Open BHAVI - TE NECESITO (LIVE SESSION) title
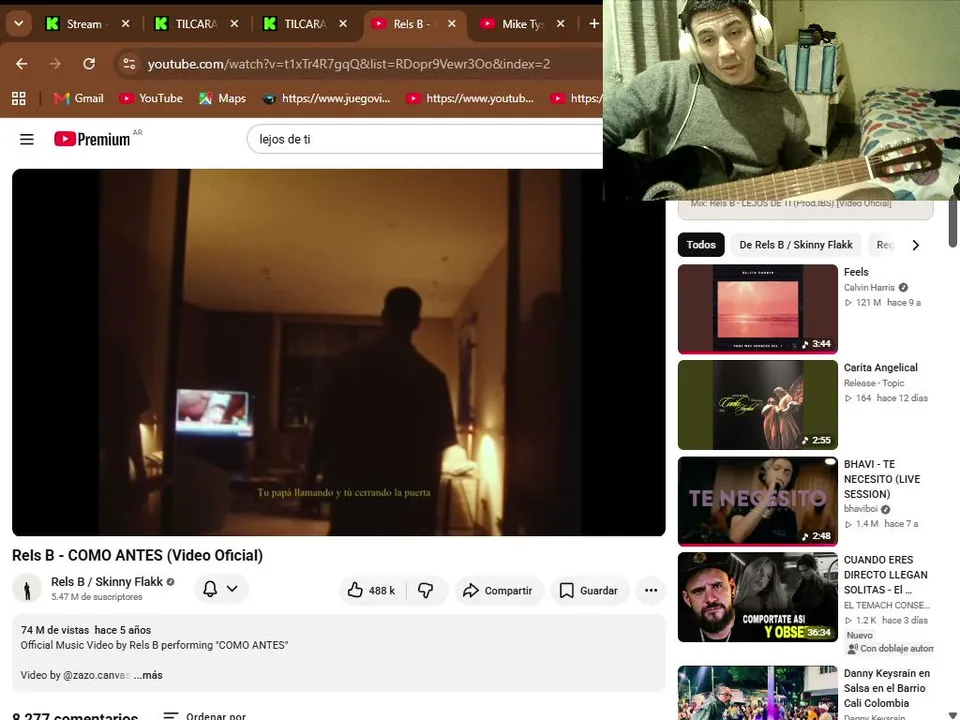The width and height of the screenshot is (960, 720). pos(882,479)
